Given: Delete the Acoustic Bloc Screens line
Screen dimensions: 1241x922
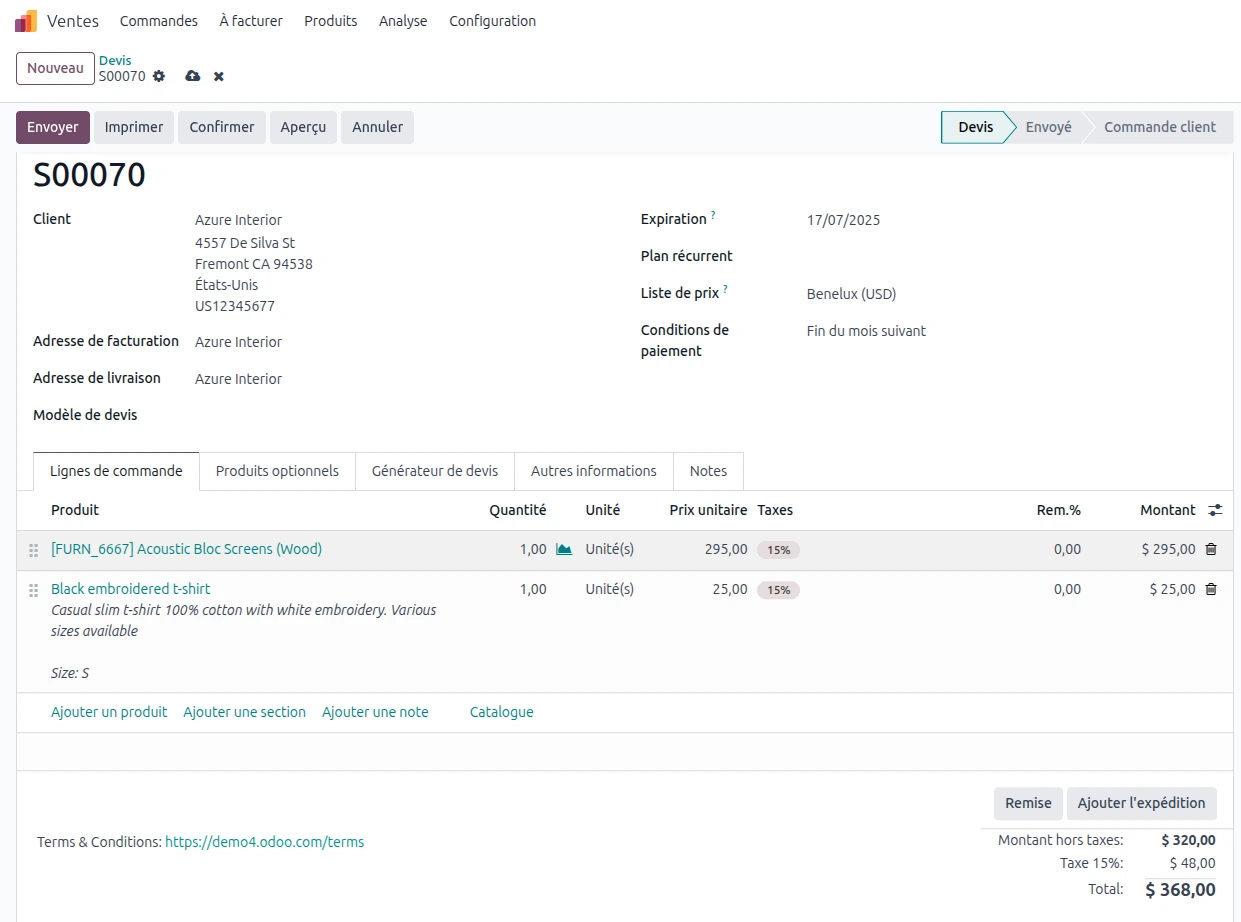Looking at the screenshot, I should [x=1211, y=549].
